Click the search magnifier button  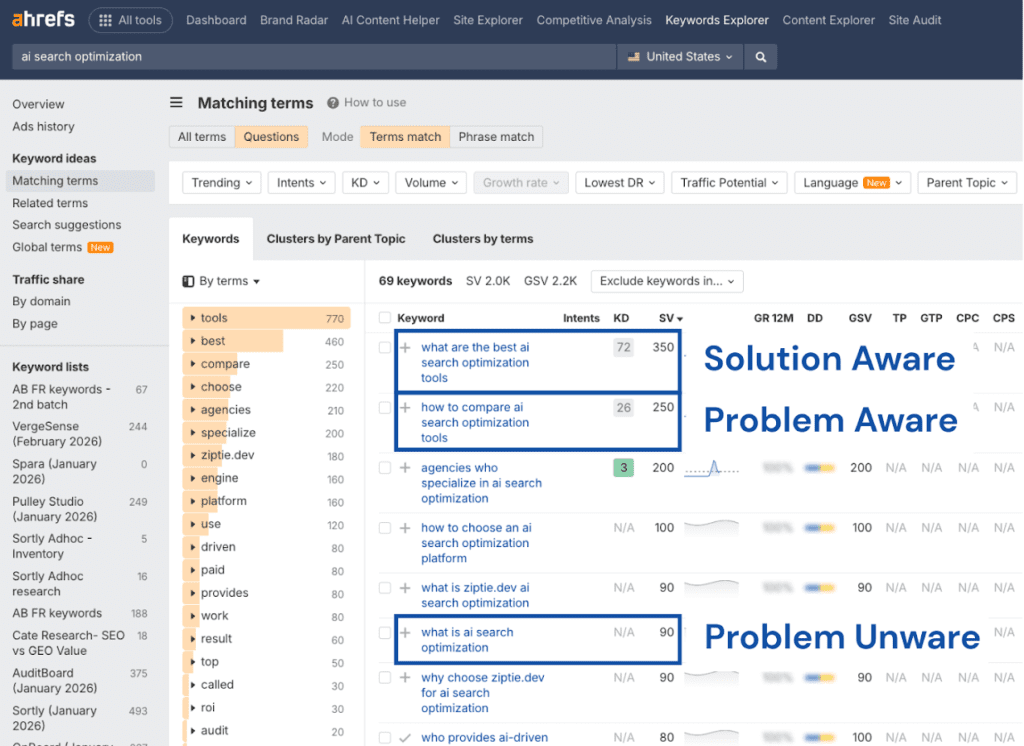pyautogui.click(x=761, y=57)
